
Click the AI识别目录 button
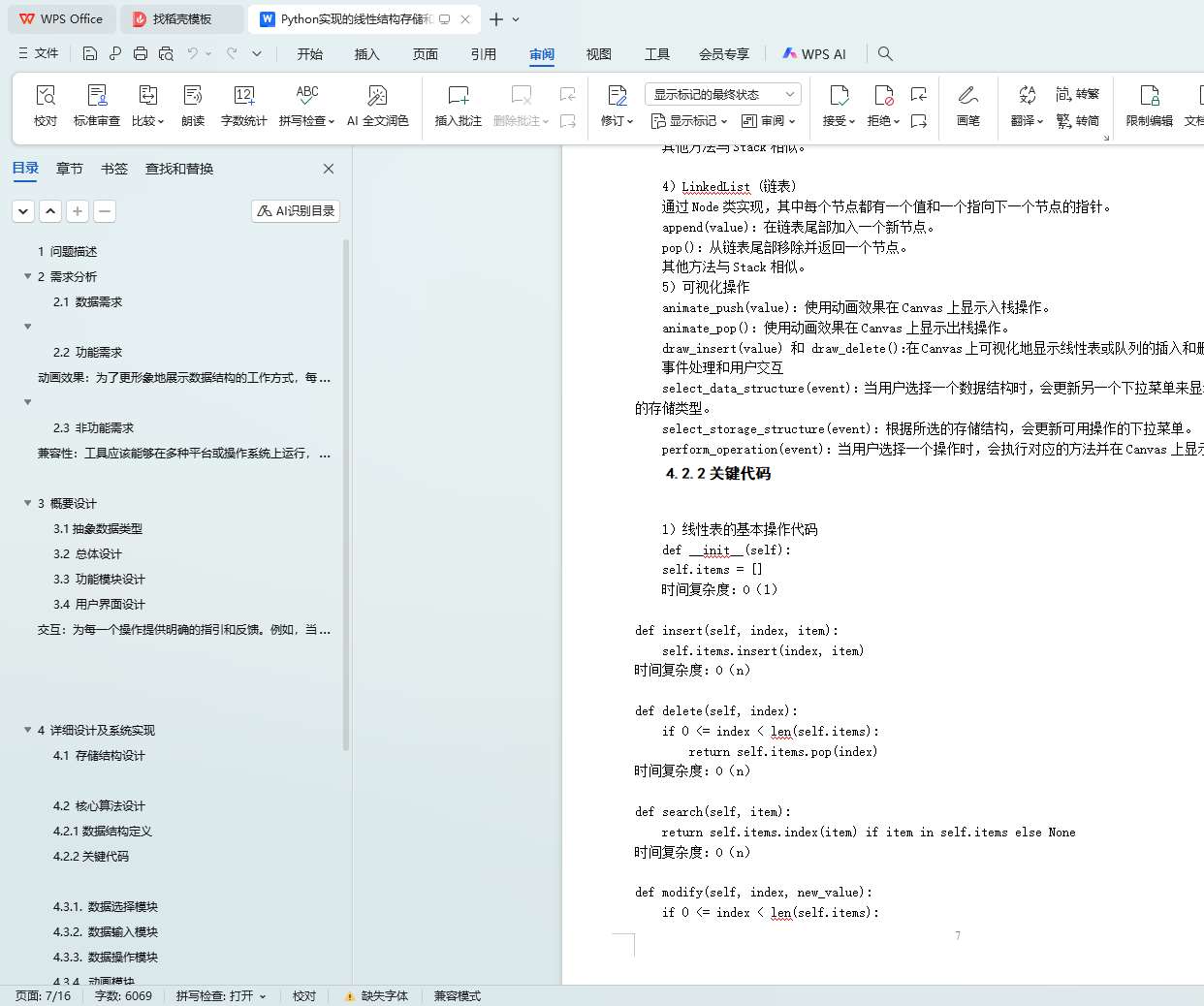[x=296, y=211]
